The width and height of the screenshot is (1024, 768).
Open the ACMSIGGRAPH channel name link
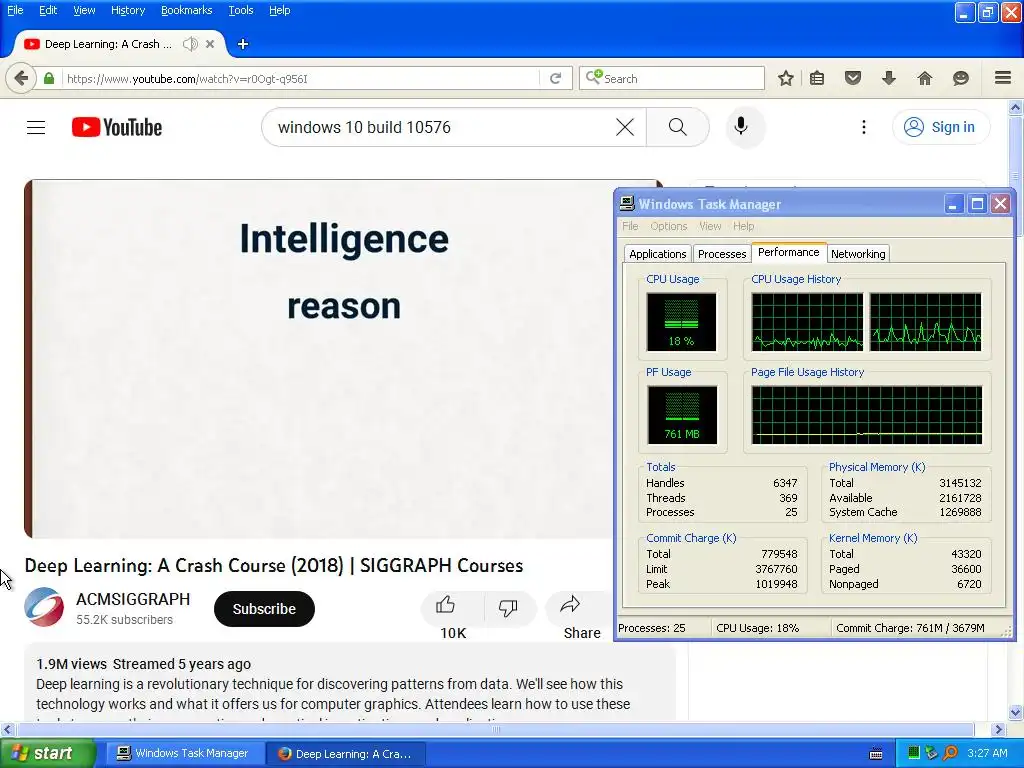[133, 599]
